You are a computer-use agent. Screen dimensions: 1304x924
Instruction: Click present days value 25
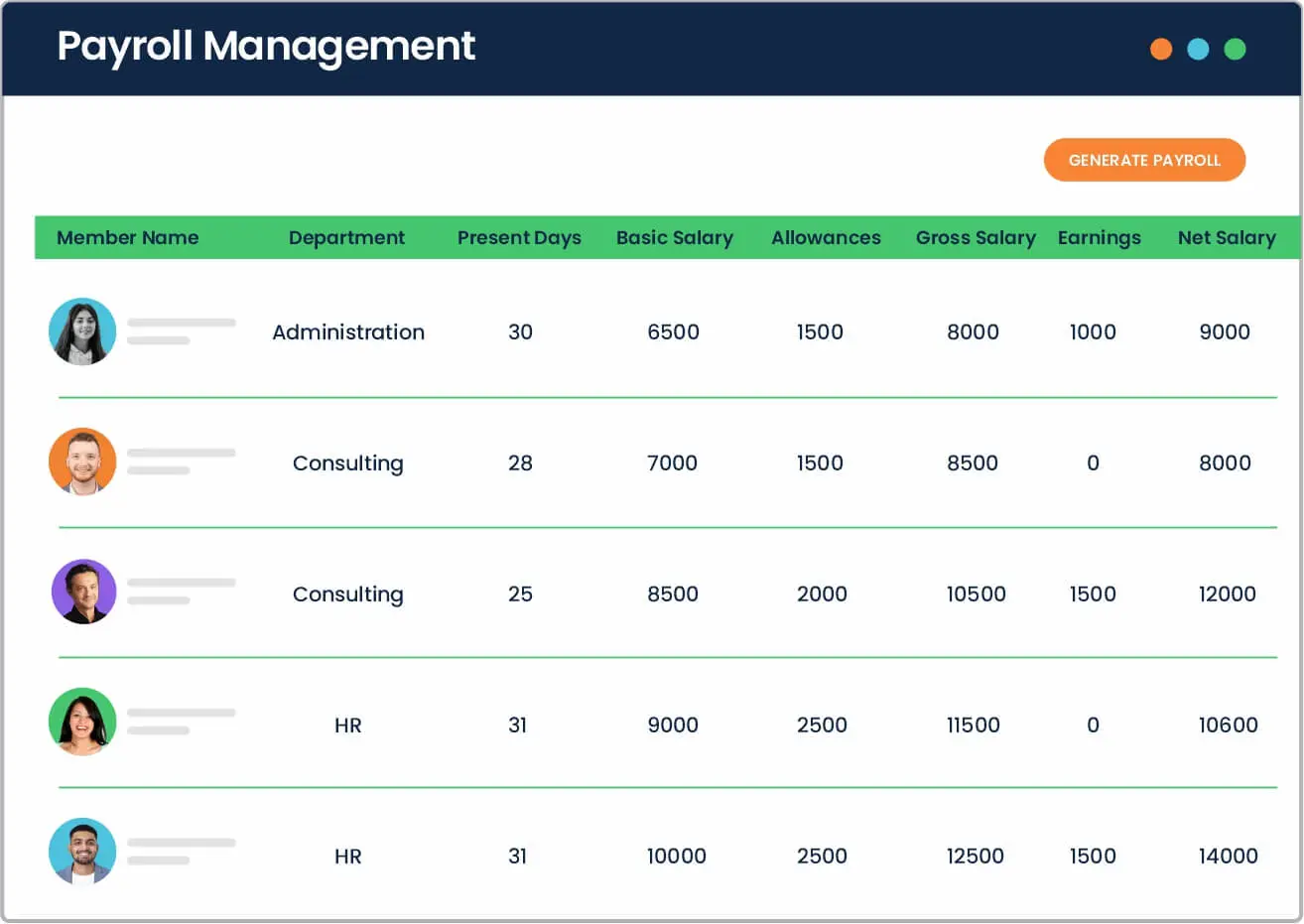pos(520,594)
